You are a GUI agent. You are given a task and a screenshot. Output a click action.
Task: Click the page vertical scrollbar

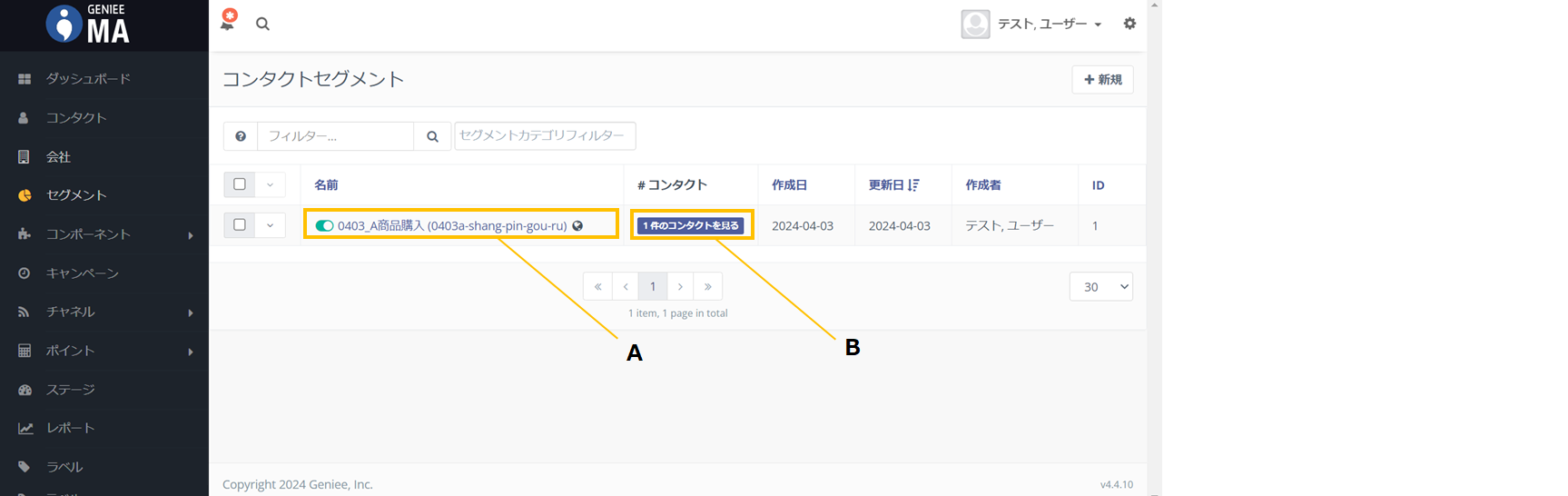point(1154,248)
